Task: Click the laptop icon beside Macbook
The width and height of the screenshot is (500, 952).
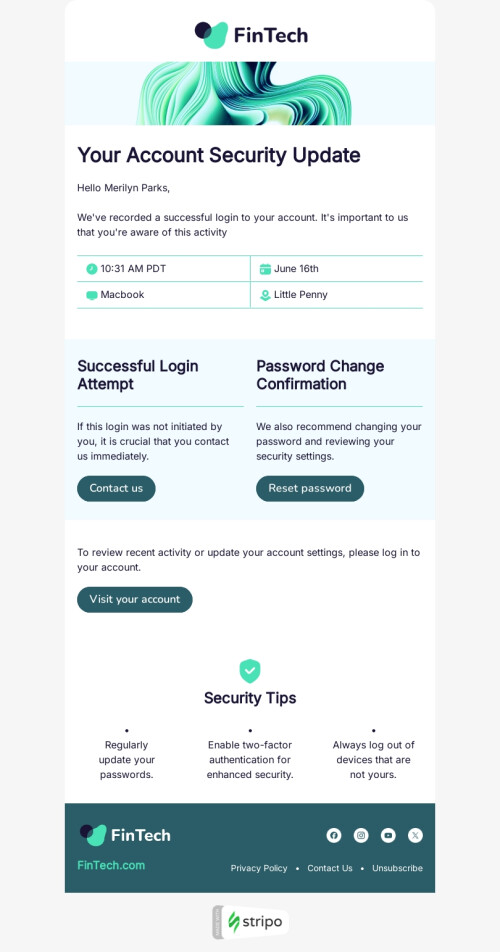Action: pos(92,295)
